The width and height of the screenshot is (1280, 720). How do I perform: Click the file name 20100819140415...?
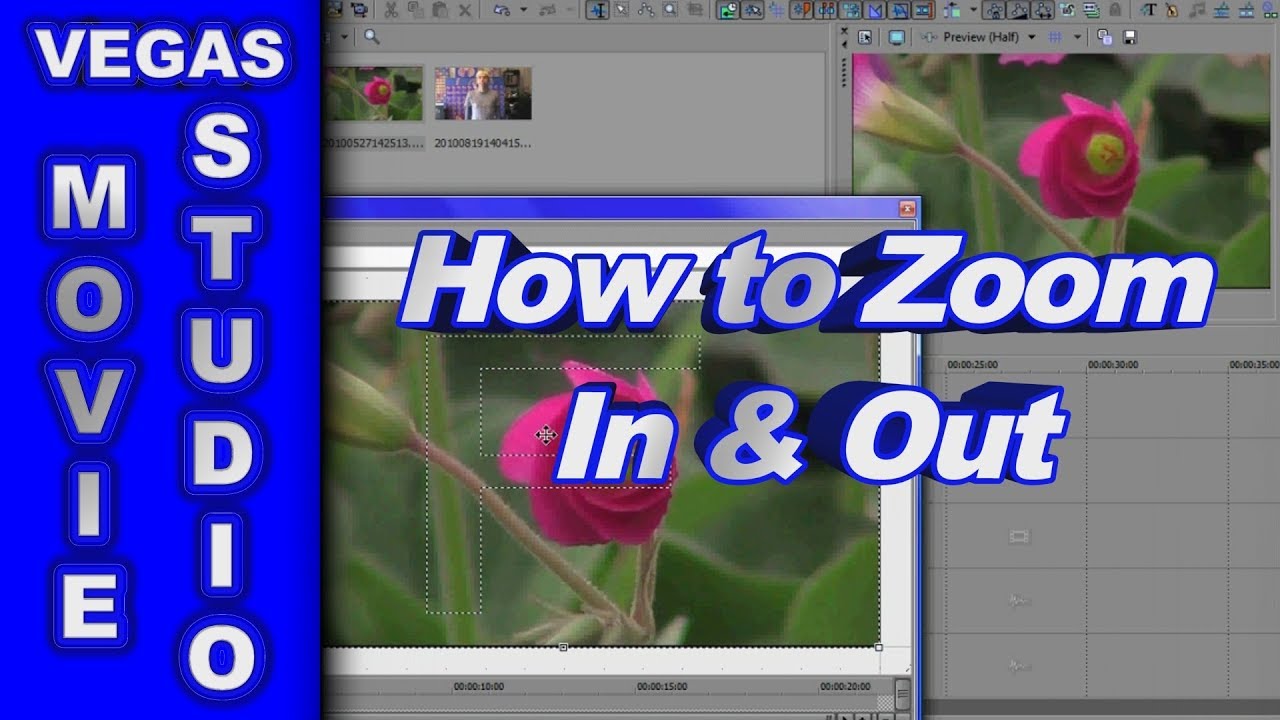coord(482,143)
